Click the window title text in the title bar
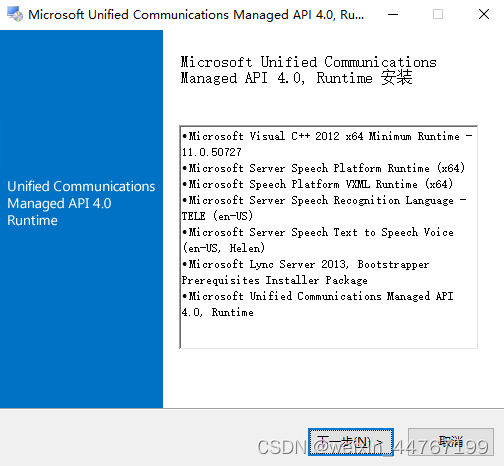Viewport: 504px width, 466px height. click(x=196, y=15)
